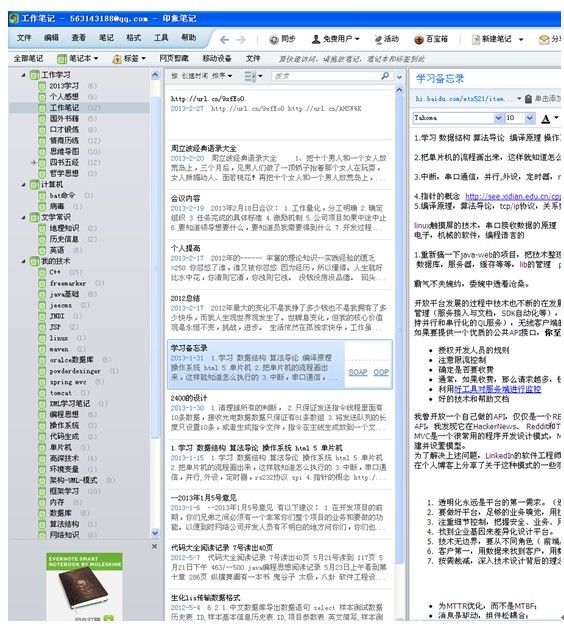The width and height of the screenshot is (564, 629).
Task: Focus the note search field
Action: coord(325,76)
